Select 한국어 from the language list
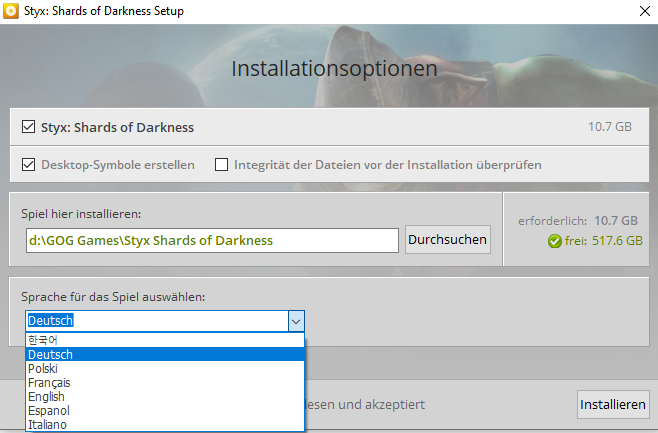The image size is (658, 433). pos(165,340)
